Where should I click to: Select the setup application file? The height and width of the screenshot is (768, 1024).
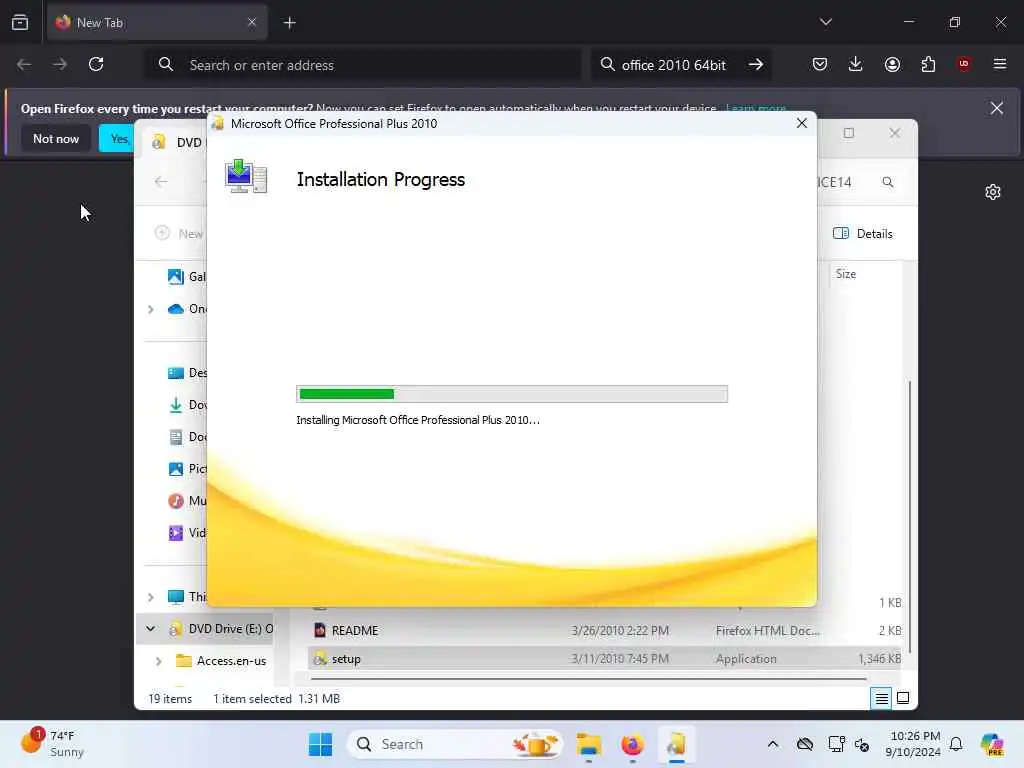[x=605, y=658]
